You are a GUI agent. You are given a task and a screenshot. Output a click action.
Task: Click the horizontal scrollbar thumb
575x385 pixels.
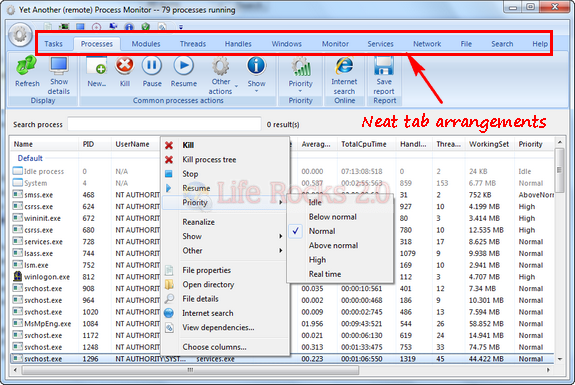(x=190, y=370)
